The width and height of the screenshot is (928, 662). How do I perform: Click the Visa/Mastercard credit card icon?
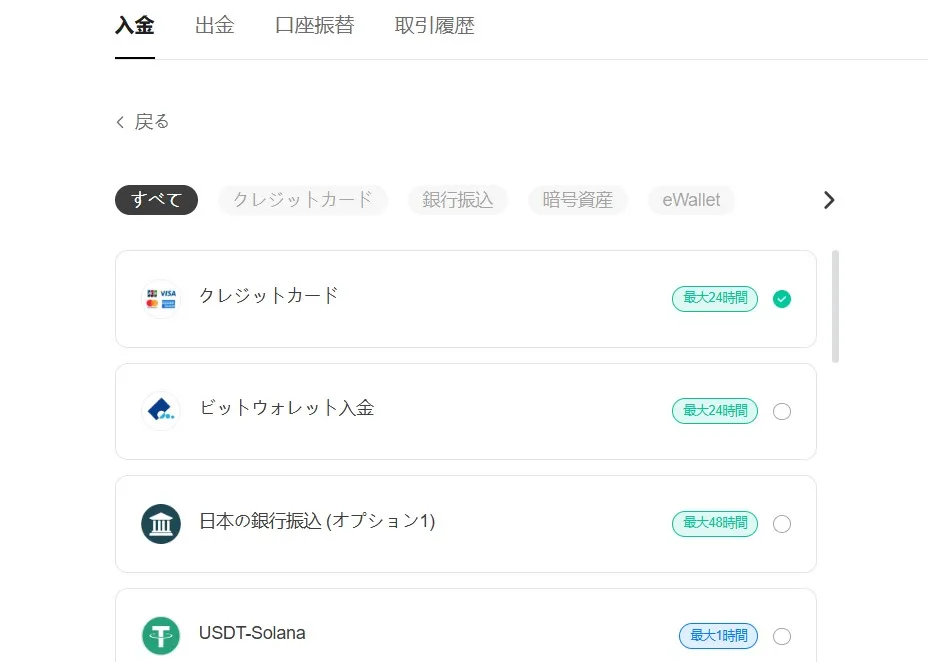click(x=161, y=297)
